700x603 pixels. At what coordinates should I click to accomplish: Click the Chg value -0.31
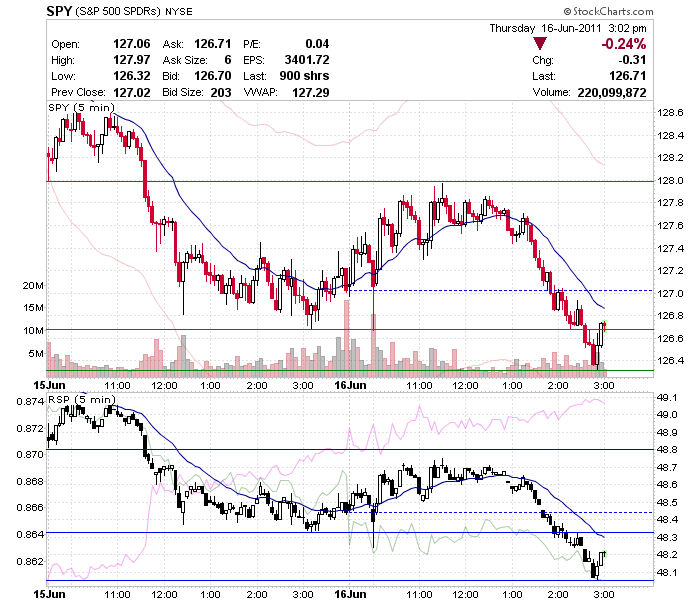pyautogui.click(x=632, y=60)
